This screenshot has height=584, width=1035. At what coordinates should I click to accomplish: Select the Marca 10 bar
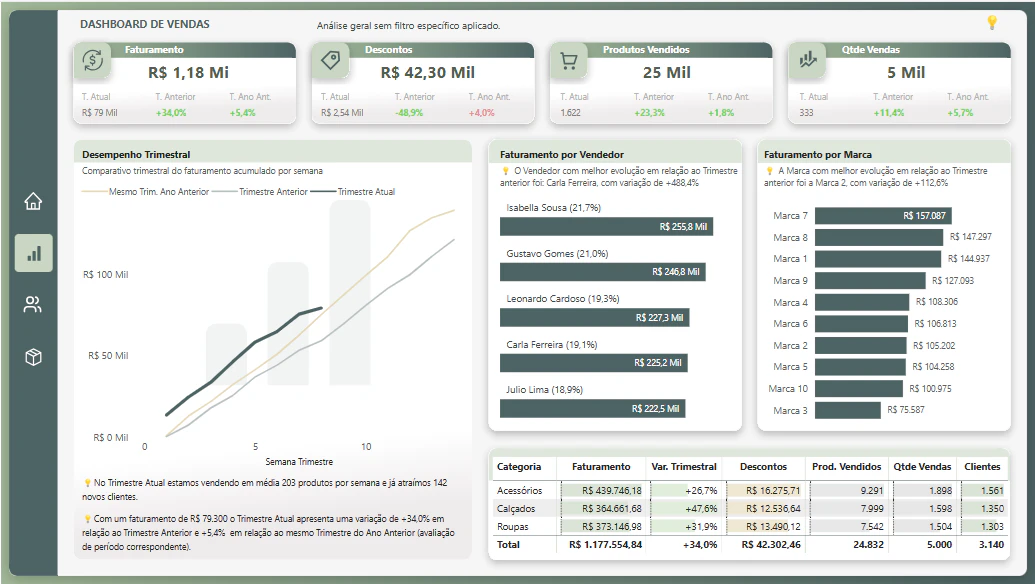point(859,389)
